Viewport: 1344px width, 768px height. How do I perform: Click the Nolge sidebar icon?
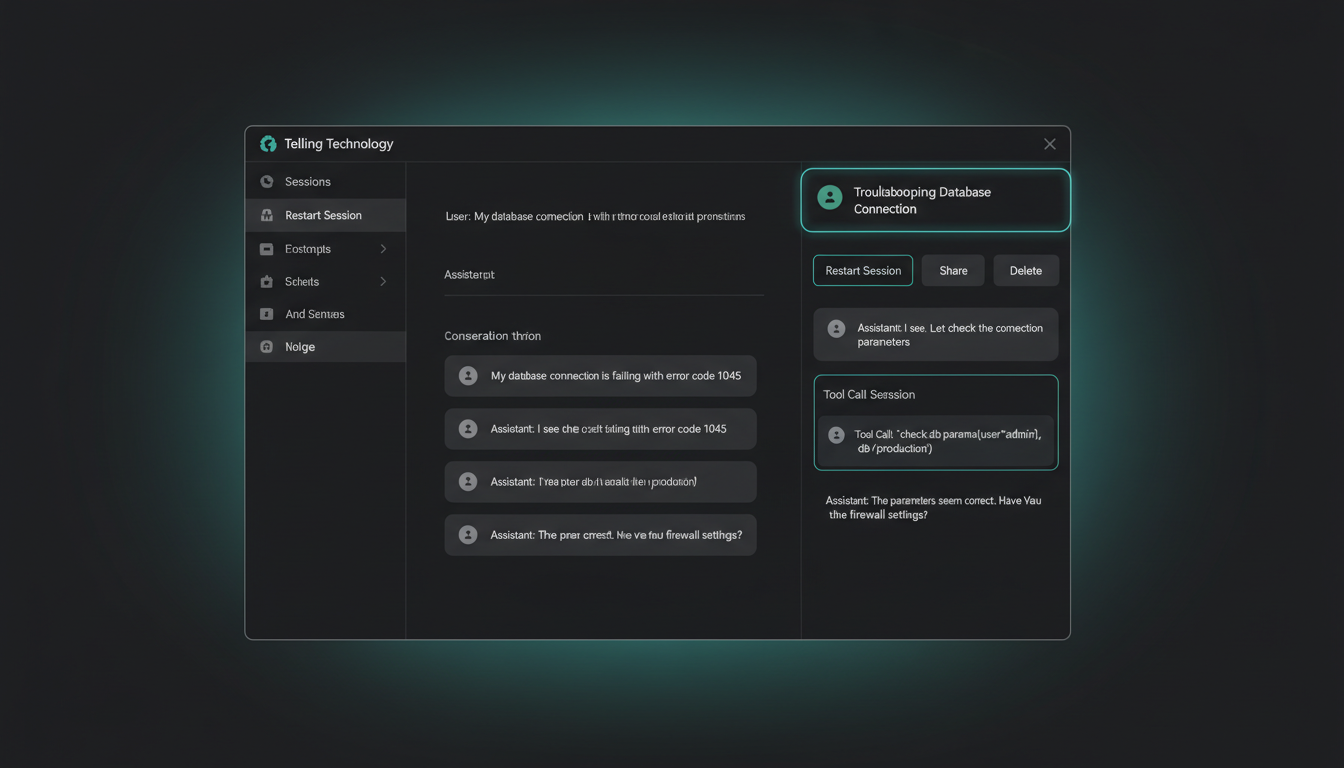tap(266, 347)
